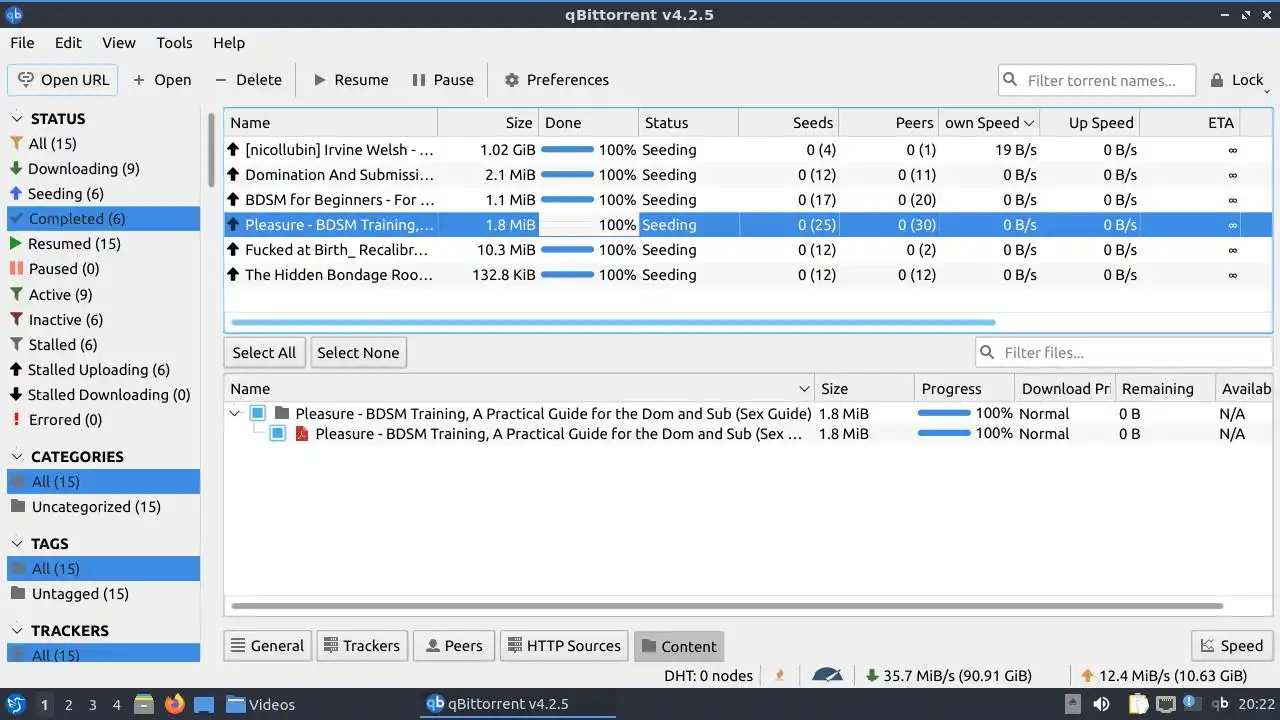
Task: Click the qBittorrent tray icon
Action: tap(1219, 704)
